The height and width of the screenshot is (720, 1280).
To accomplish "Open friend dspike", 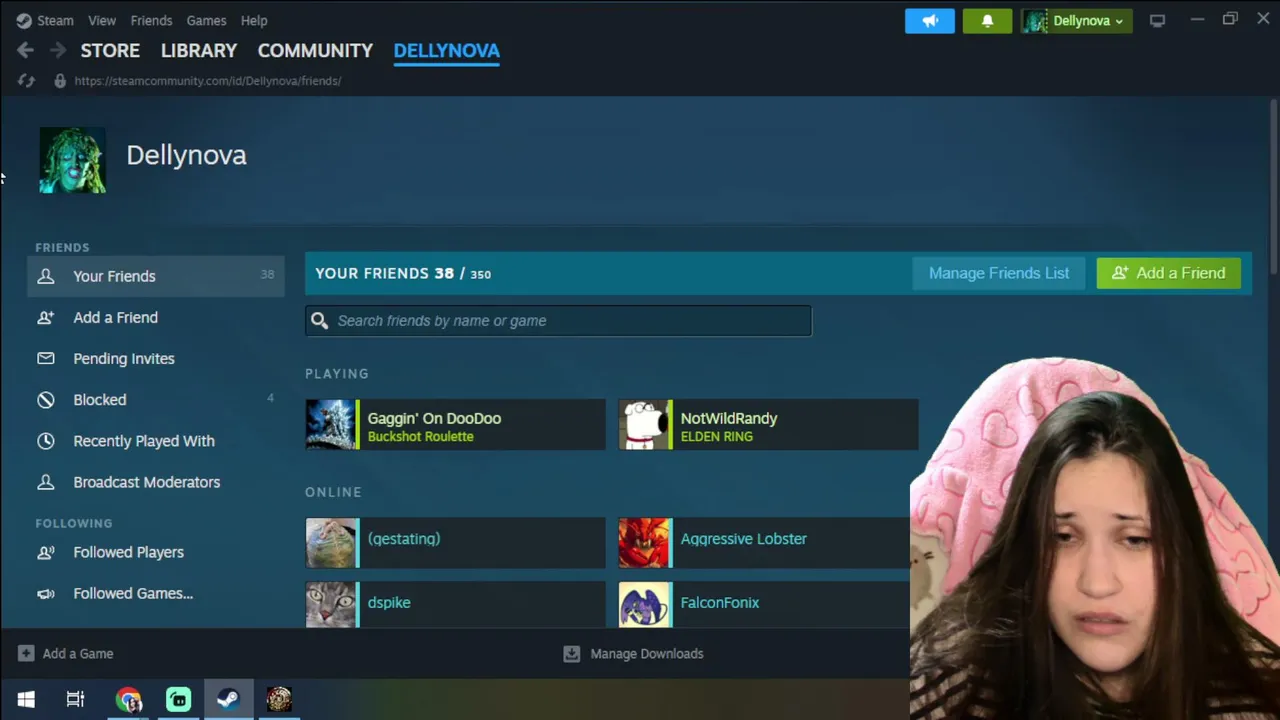I will pos(455,605).
